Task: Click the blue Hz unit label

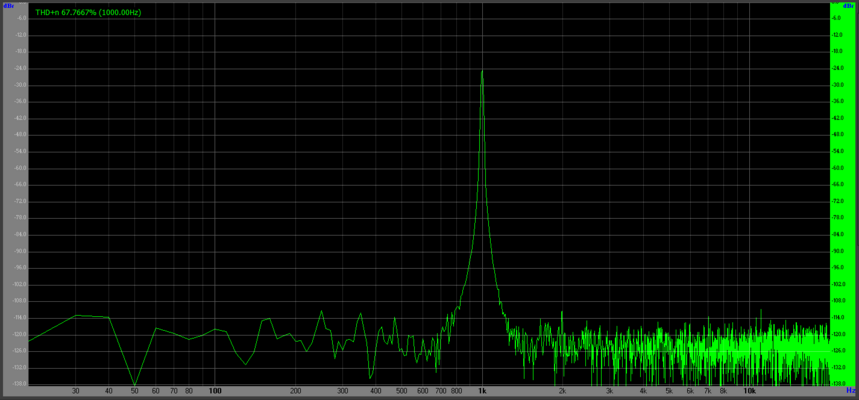Action: click(851, 391)
